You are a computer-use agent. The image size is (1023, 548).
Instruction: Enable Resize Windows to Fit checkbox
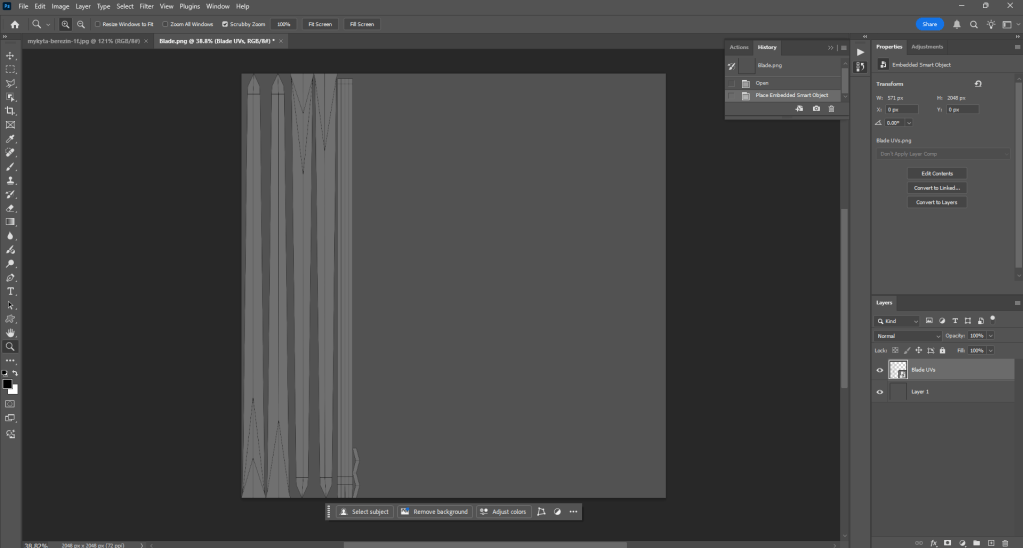97,23
